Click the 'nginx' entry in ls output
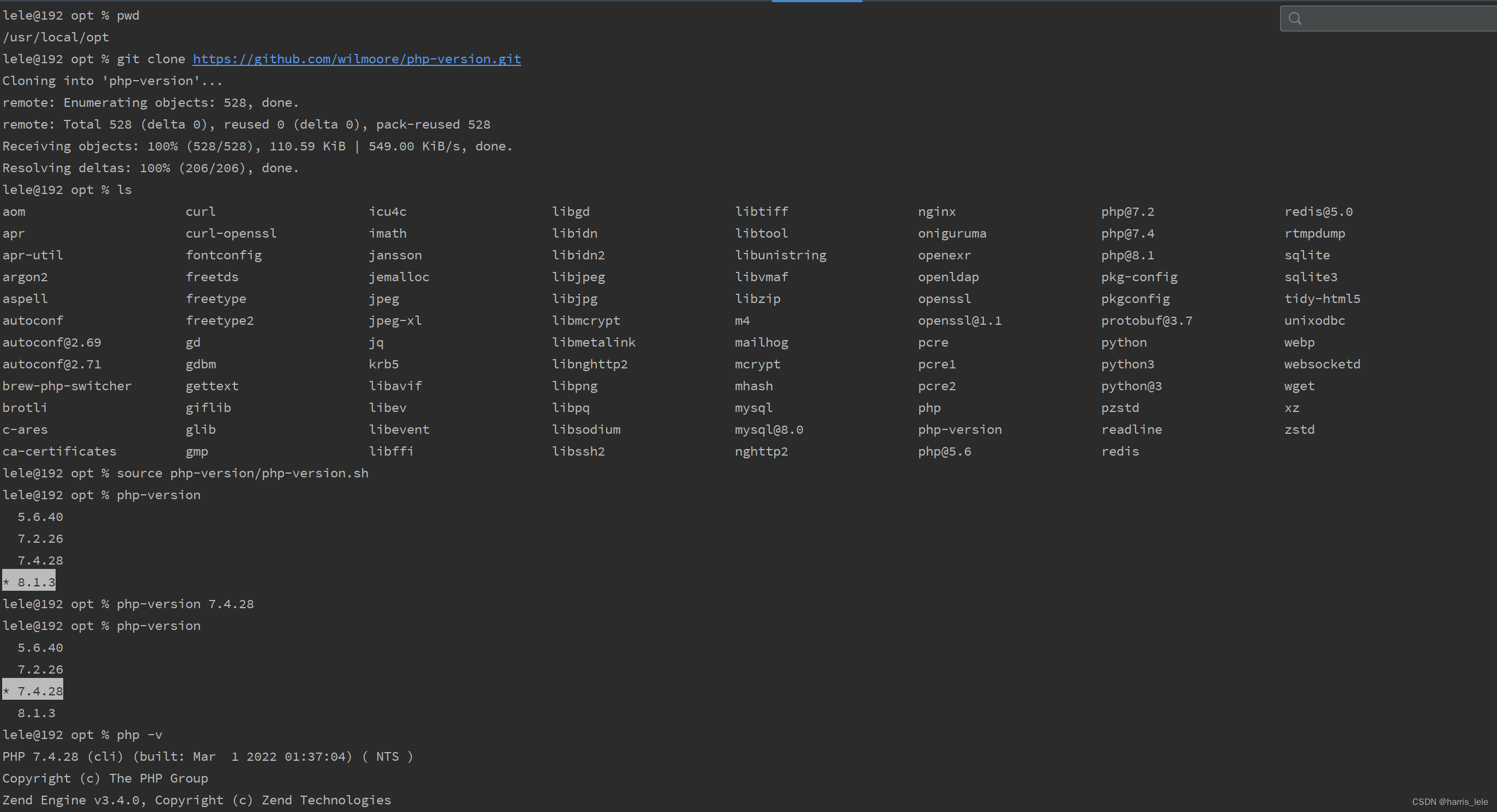Image resolution: width=1497 pixels, height=812 pixels. coord(936,212)
